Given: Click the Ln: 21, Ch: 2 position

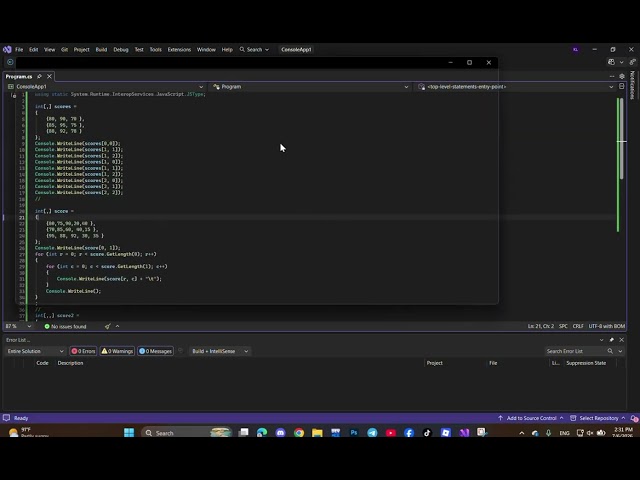Looking at the screenshot, I should click(x=541, y=326).
